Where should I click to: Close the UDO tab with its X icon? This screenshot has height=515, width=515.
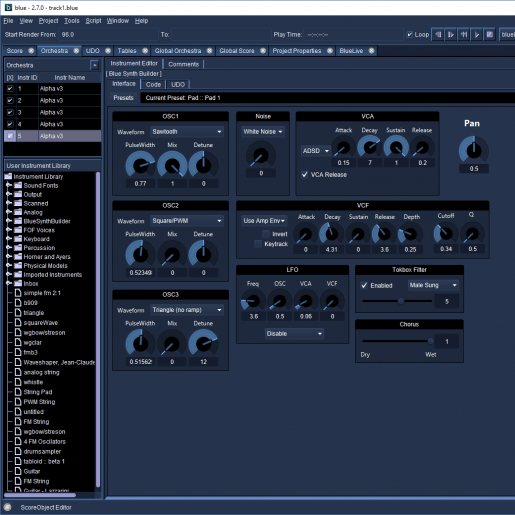click(x=108, y=51)
